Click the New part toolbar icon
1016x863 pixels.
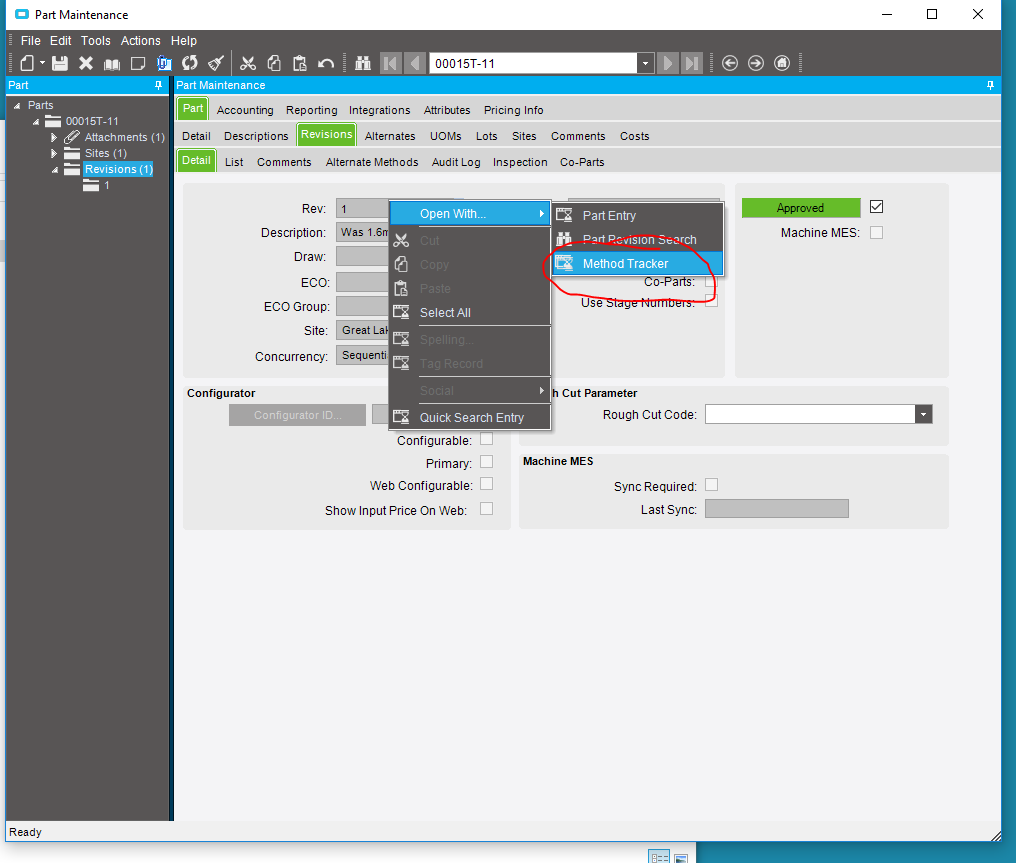point(27,63)
